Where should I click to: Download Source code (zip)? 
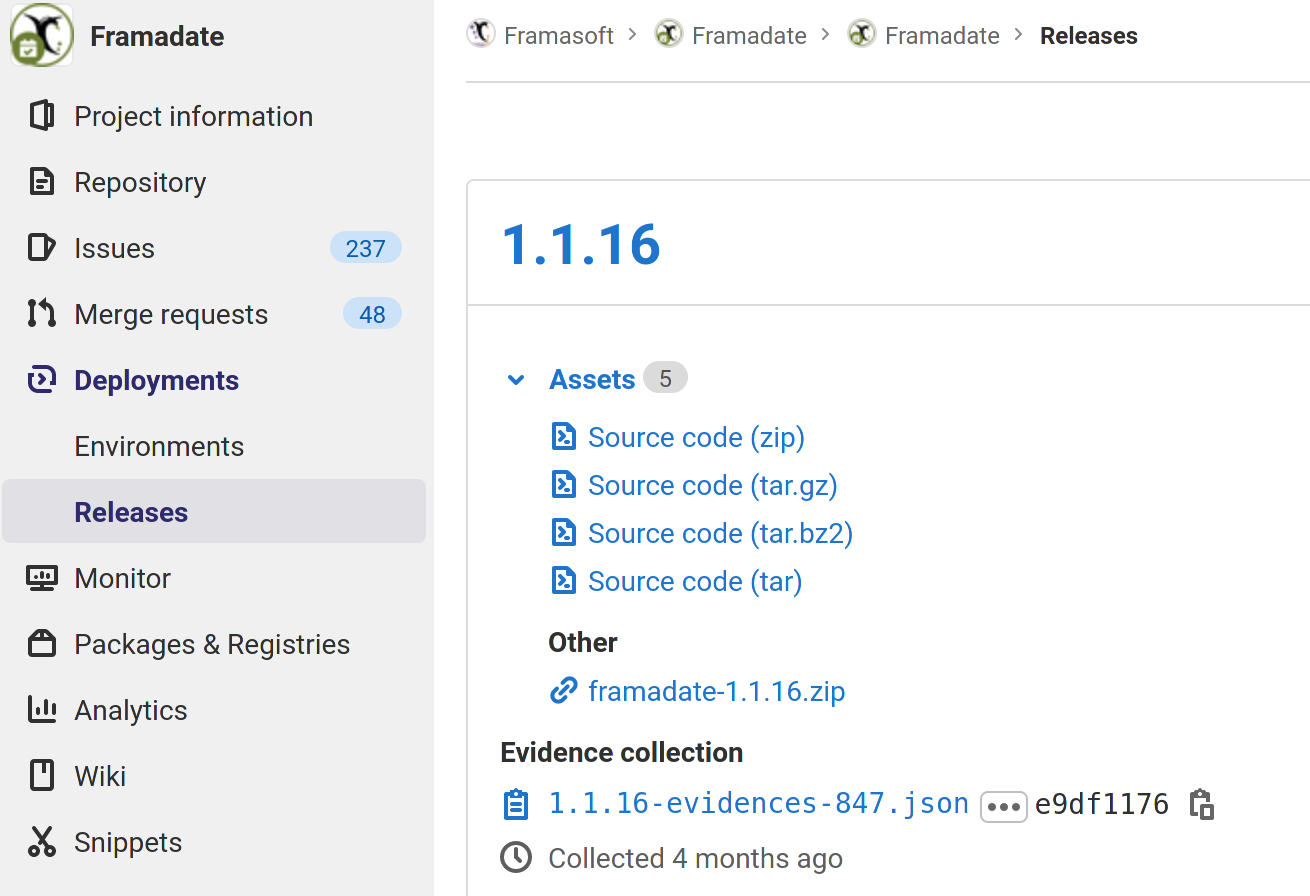[x=696, y=437]
